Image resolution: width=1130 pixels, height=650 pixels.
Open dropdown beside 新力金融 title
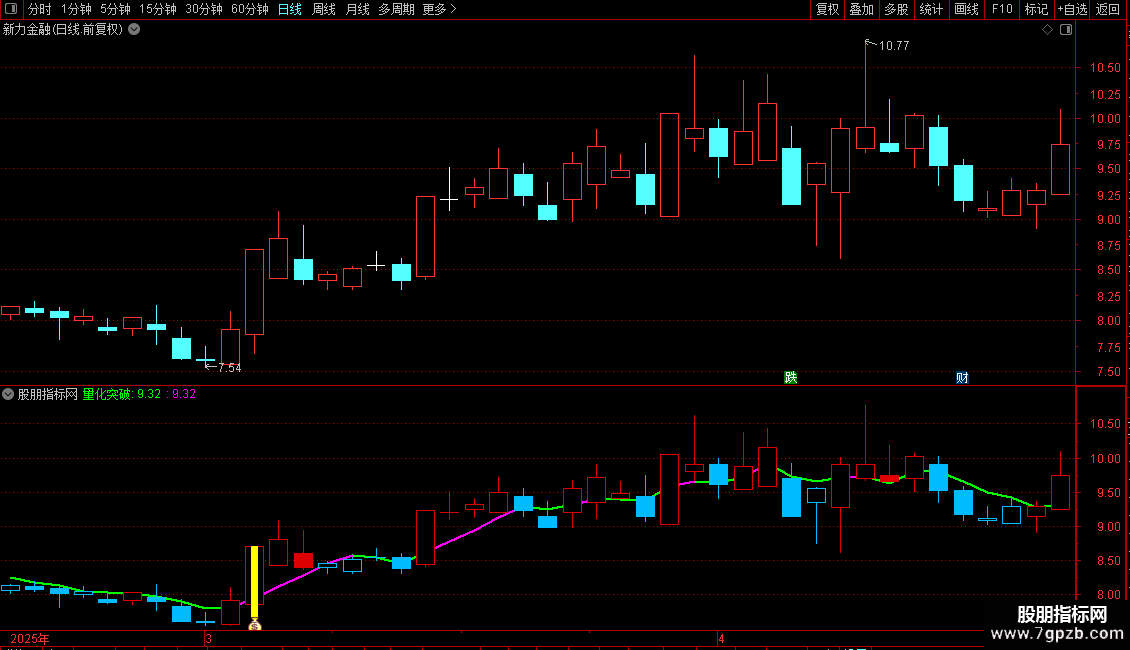[134, 30]
